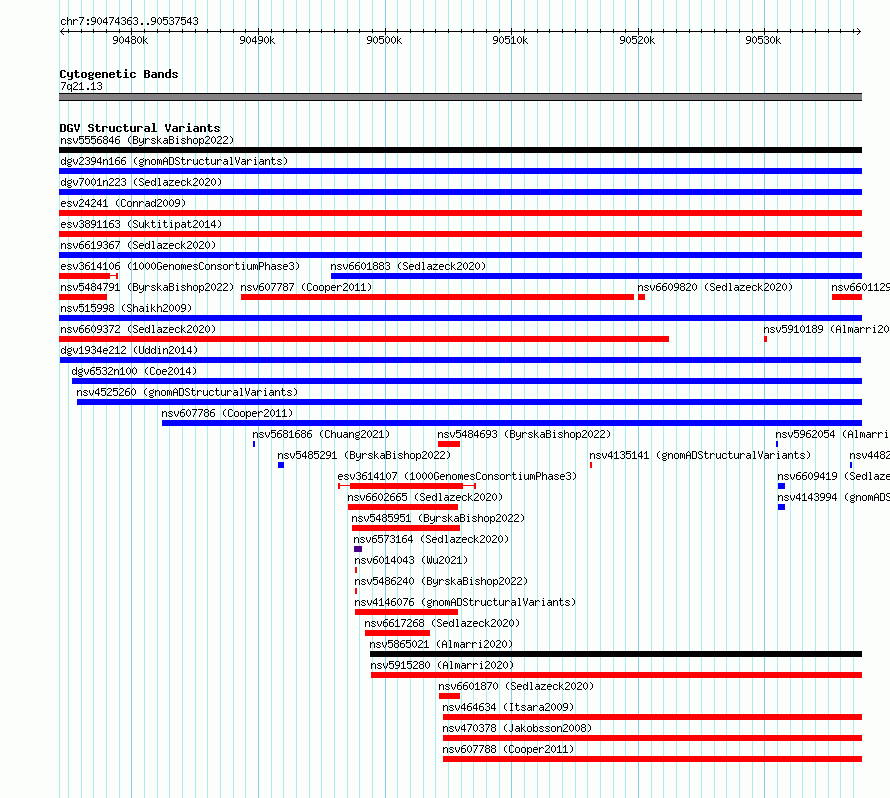Viewport: 890px width, 798px height.
Task: Click the Cytogenetic Bands track title
Action: pos(119,74)
